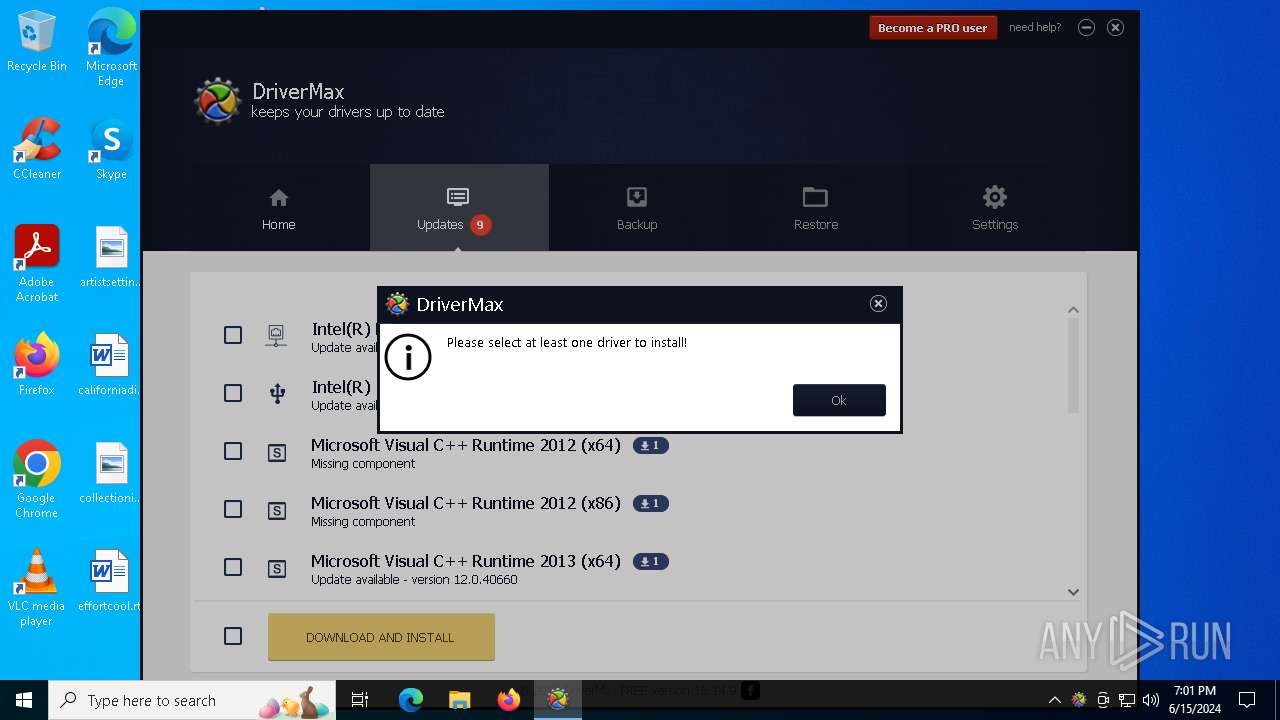
Task: Open the californiadi Word document on desktop
Action: coord(111,365)
